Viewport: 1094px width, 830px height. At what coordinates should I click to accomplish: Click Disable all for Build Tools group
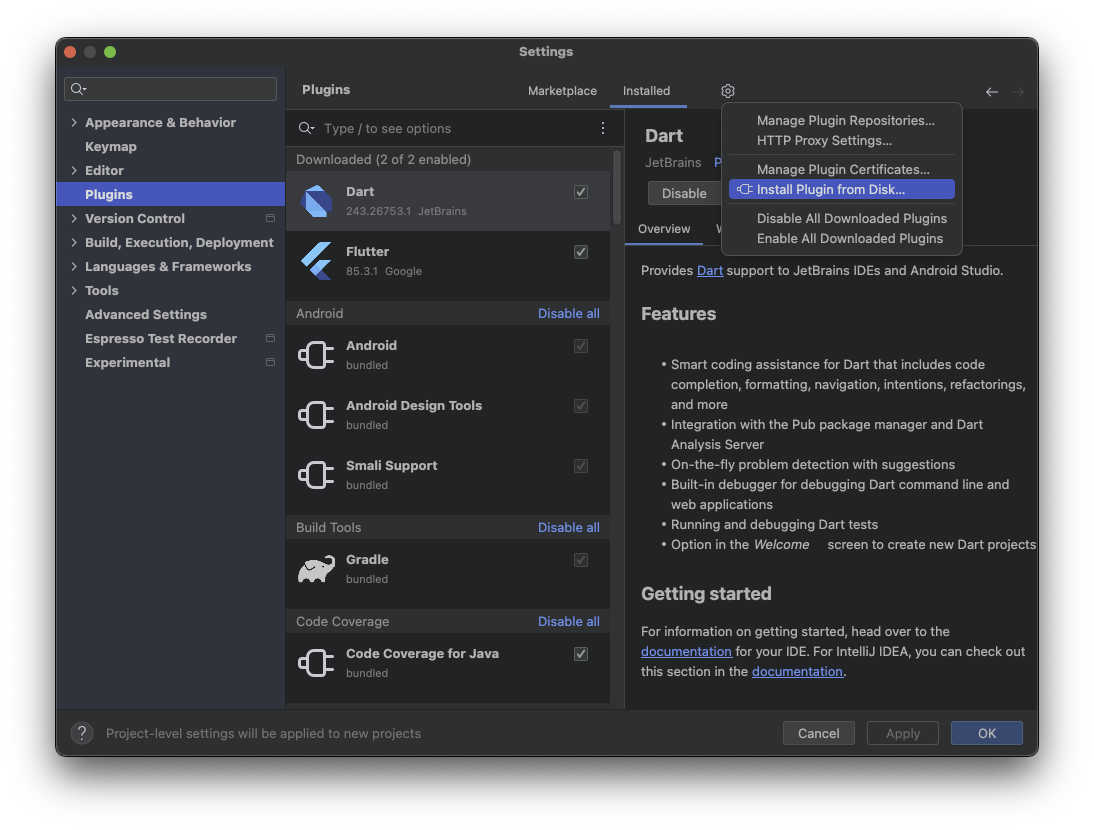(x=569, y=528)
